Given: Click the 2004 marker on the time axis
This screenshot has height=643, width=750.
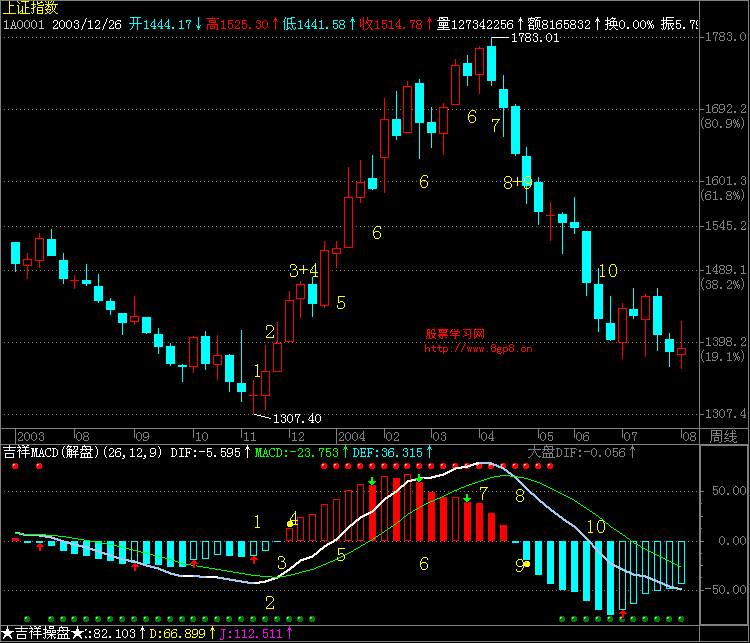Looking at the screenshot, I should point(350,437).
